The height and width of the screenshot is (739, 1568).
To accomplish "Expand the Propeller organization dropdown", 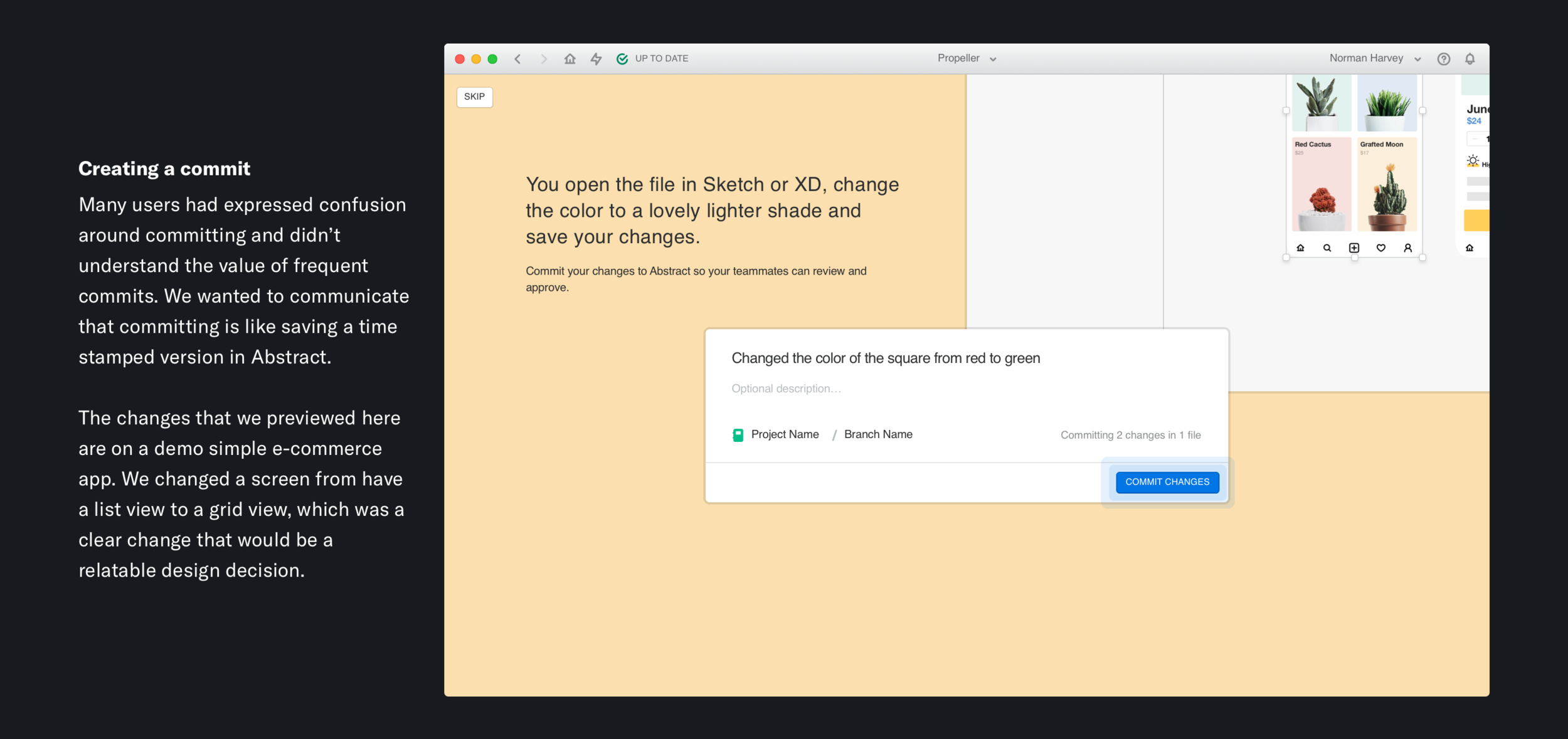I will (x=967, y=58).
